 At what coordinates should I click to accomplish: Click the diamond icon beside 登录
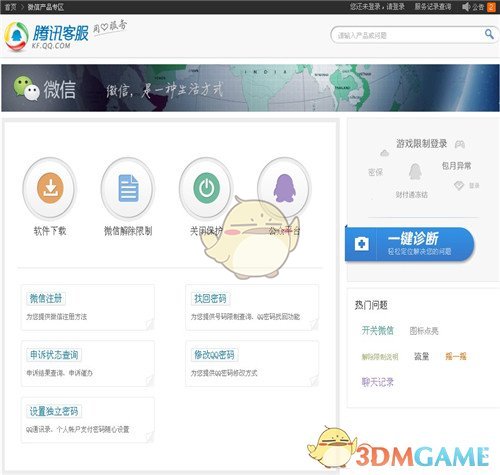pyautogui.click(x=459, y=185)
